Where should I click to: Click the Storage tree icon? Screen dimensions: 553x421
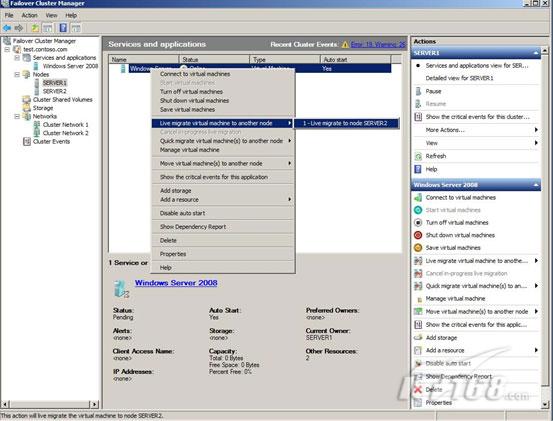tap(27, 108)
